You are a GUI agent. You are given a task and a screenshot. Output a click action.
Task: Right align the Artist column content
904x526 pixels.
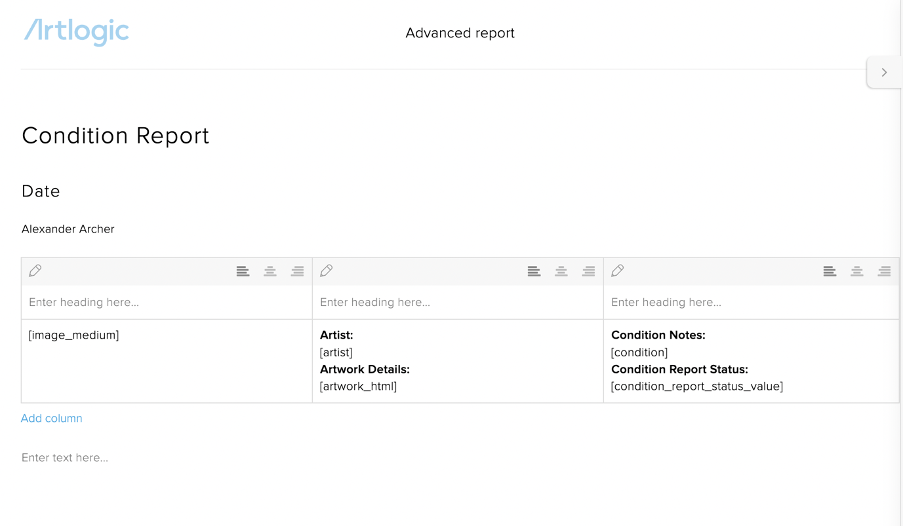(589, 271)
